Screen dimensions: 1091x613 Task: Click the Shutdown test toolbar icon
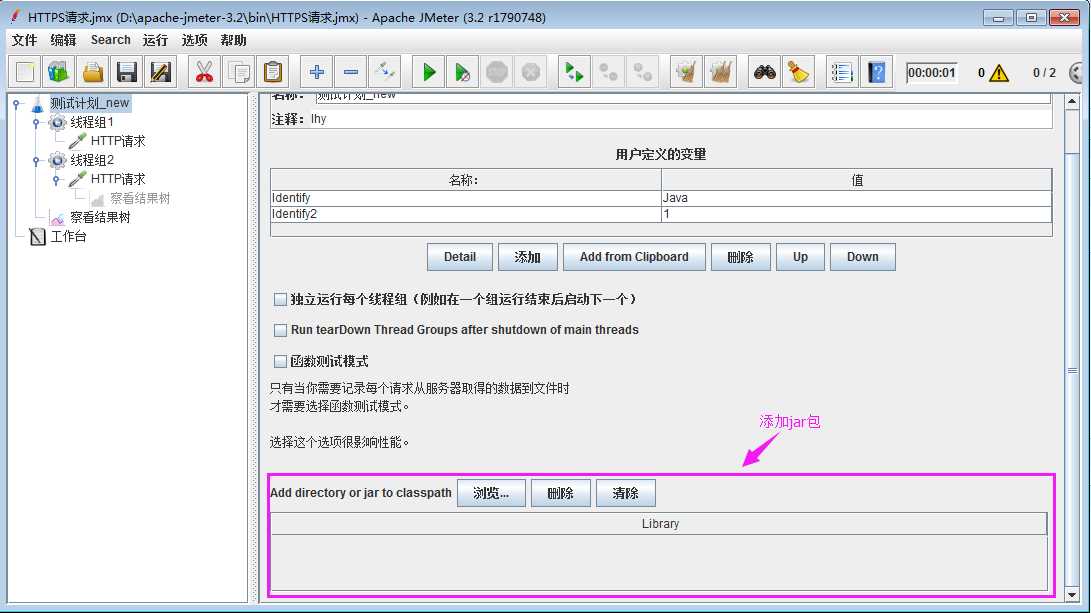tap(531, 72)
